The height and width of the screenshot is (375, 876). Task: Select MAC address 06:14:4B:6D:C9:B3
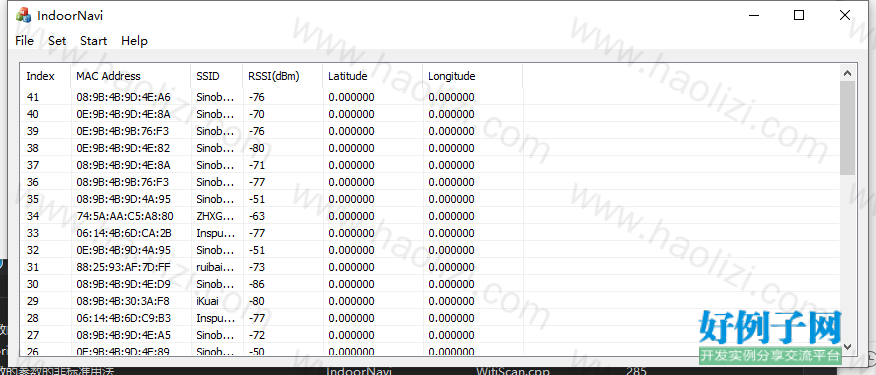click(123, 318)
